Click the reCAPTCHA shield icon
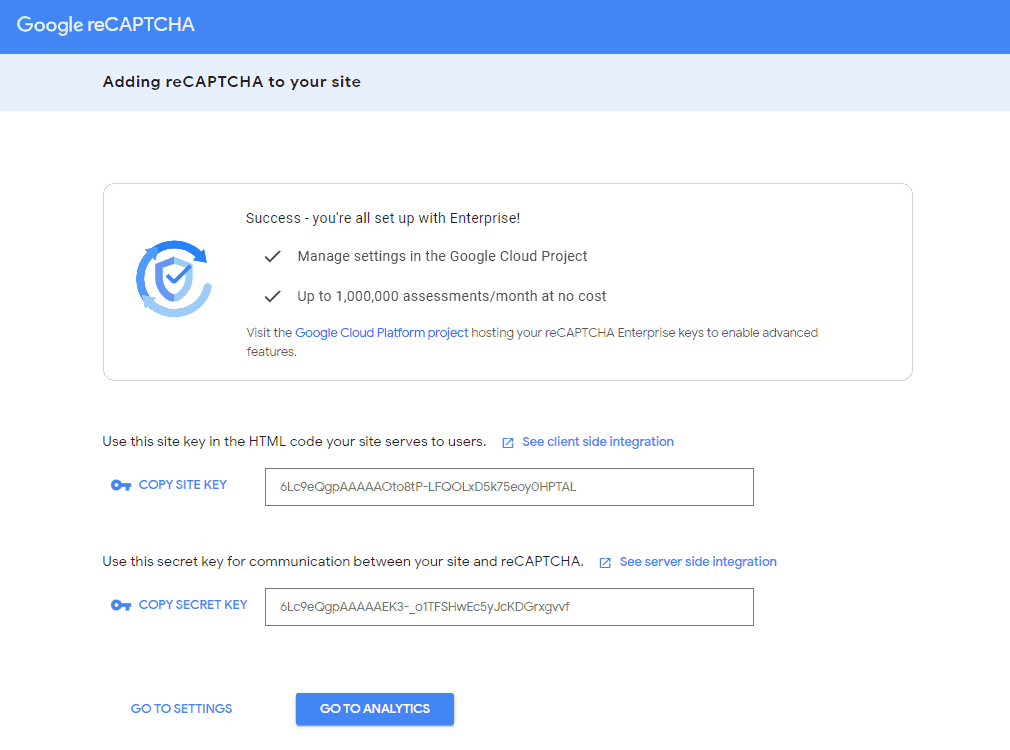This screenshot has width=1010, height=750. click(173, 277)
